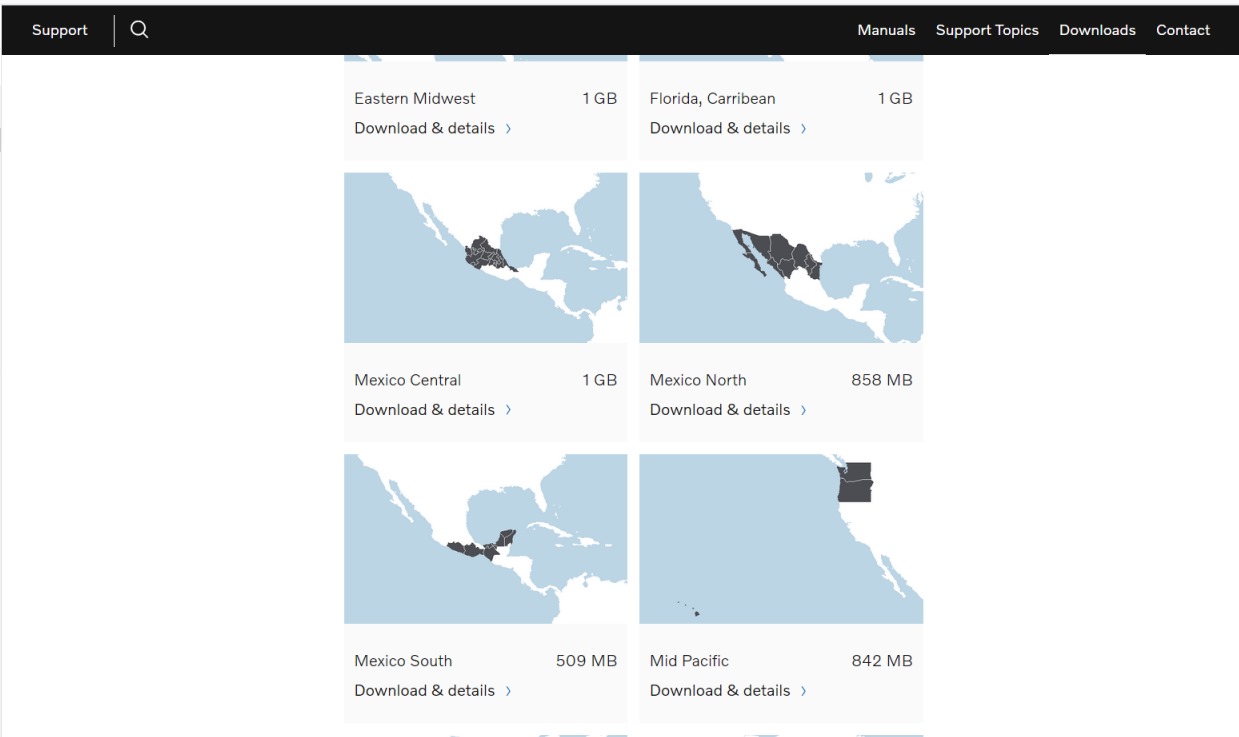Open the Manuals menu item
Screen dimensions: 1239x737
(x=886, y=30)
